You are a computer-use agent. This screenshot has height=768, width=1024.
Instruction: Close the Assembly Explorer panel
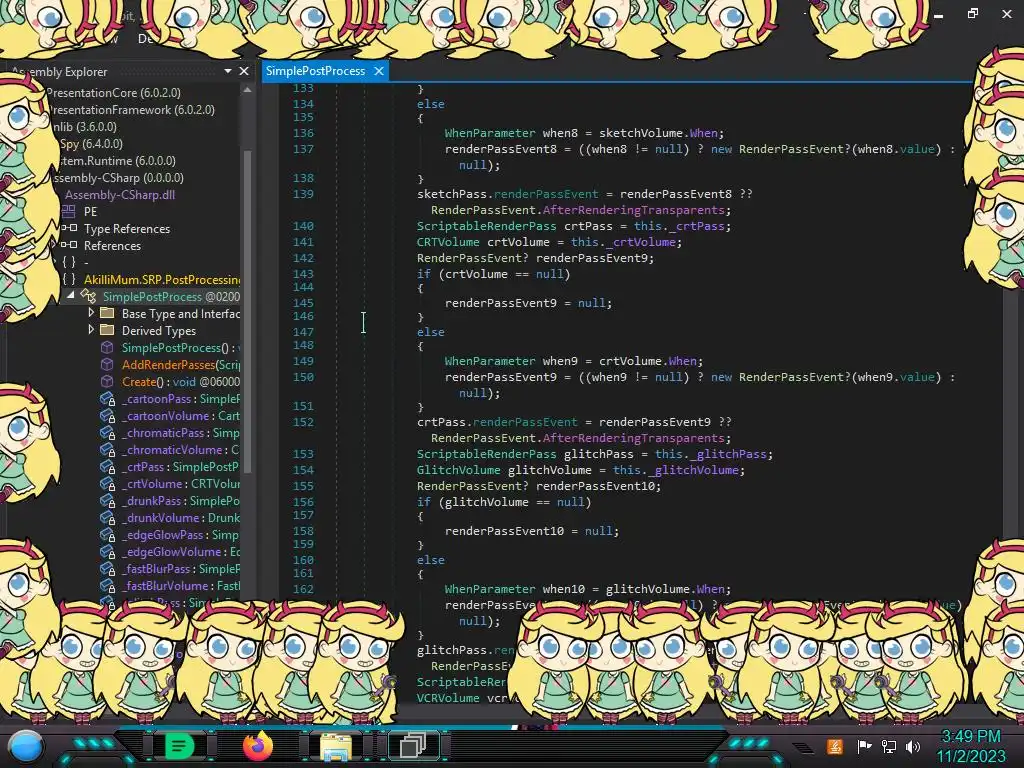coord(244,71)
